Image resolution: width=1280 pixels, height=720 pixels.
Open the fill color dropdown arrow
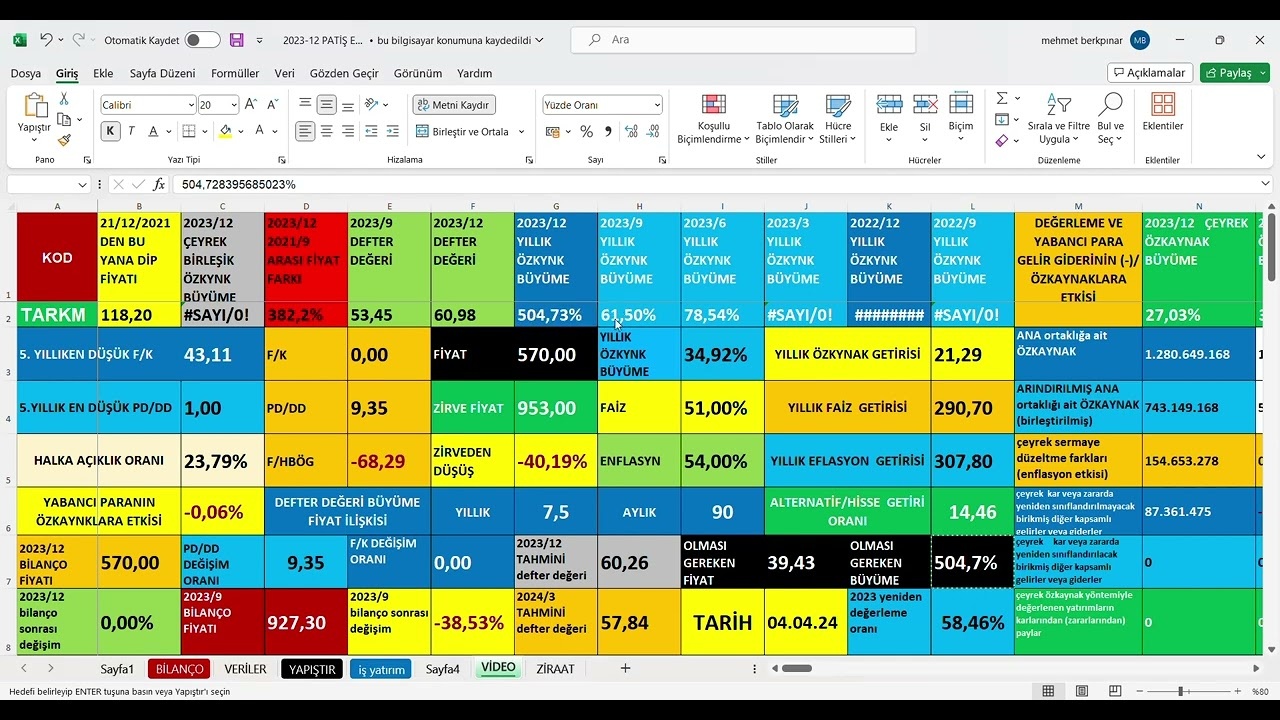point(241,132)
